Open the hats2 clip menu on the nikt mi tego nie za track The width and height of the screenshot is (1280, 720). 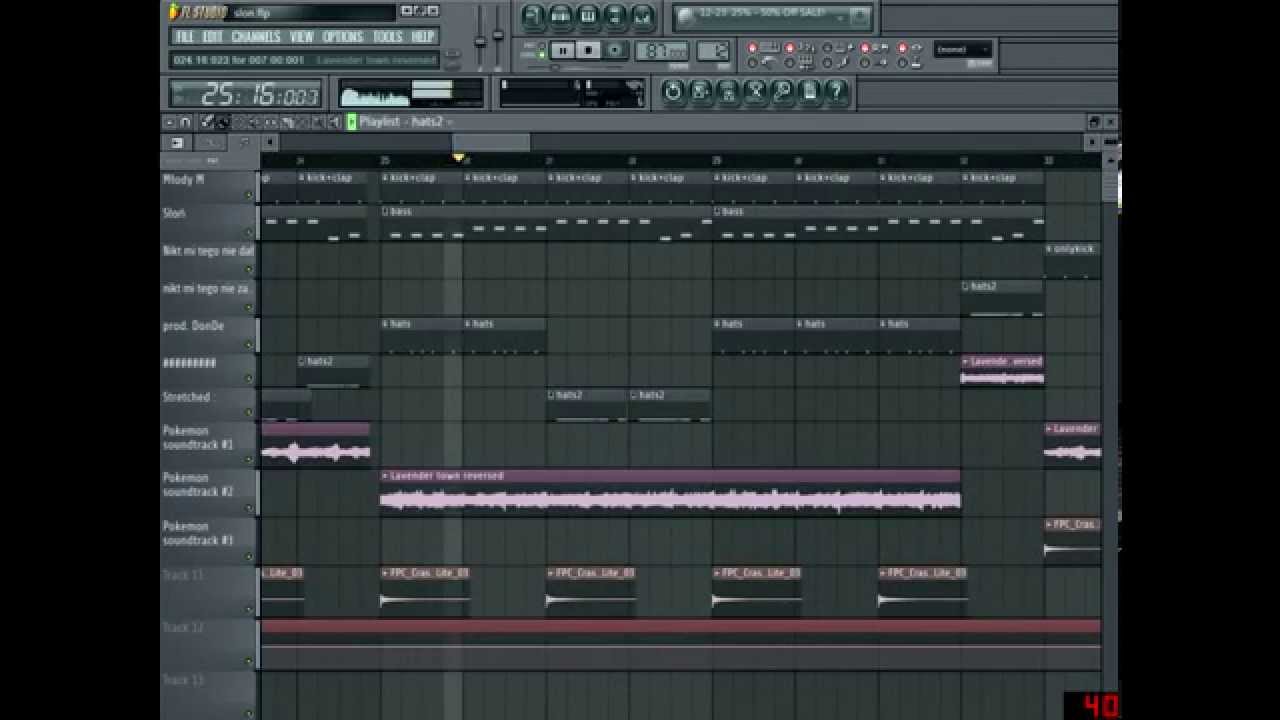pyautogui.click(x=966, y=286)
